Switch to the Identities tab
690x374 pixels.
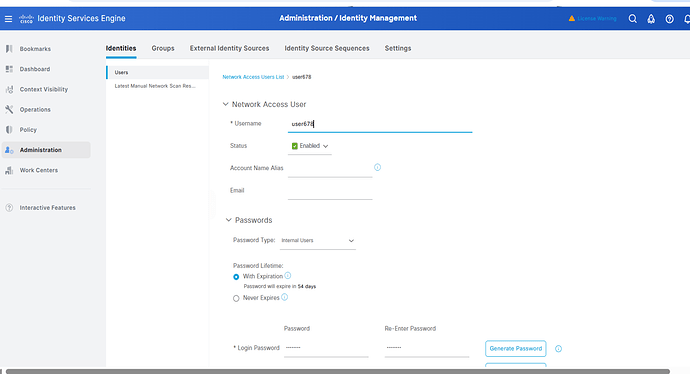[x=121, y=48]
